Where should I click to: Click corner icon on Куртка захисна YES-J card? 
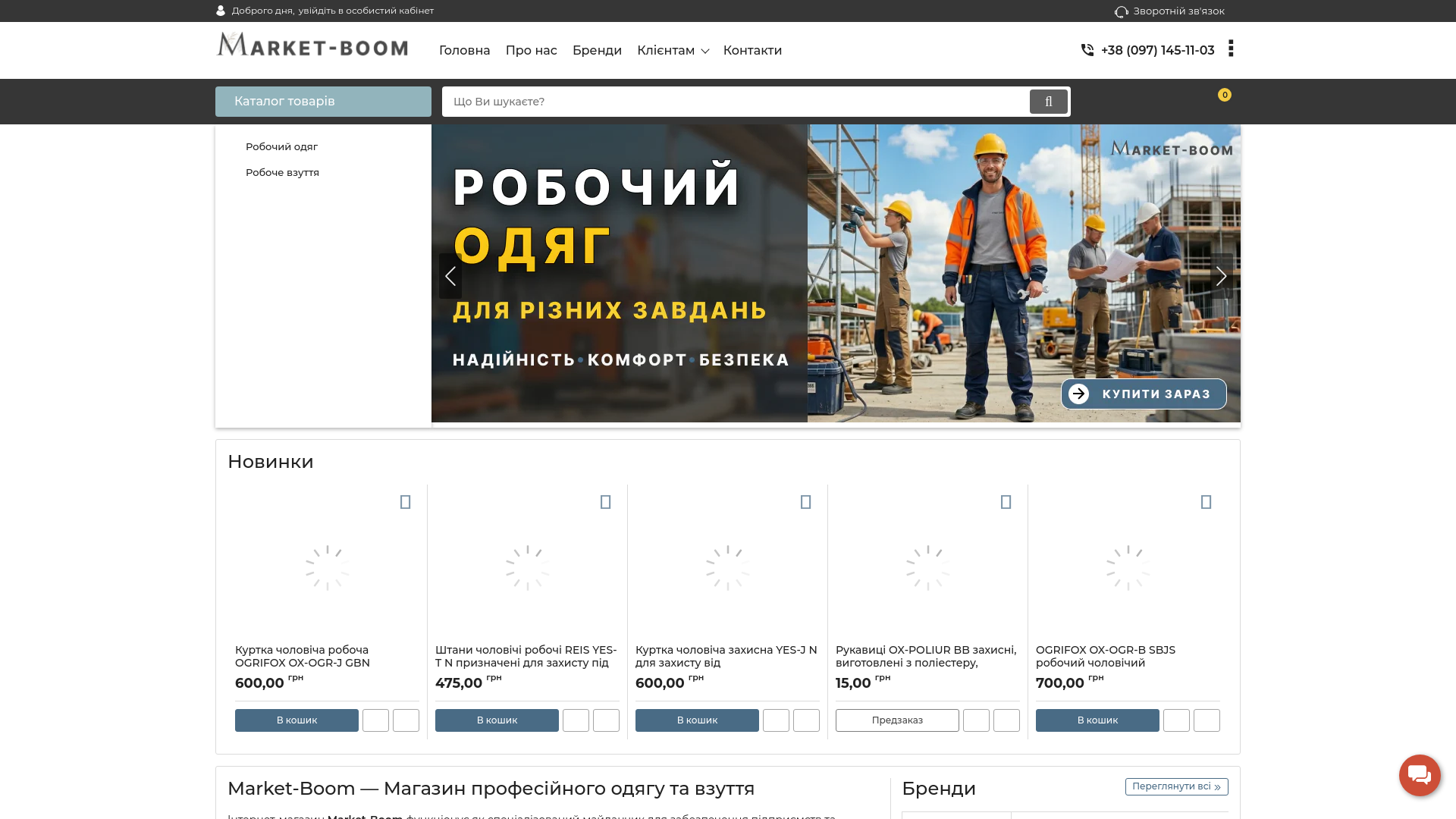806,502
